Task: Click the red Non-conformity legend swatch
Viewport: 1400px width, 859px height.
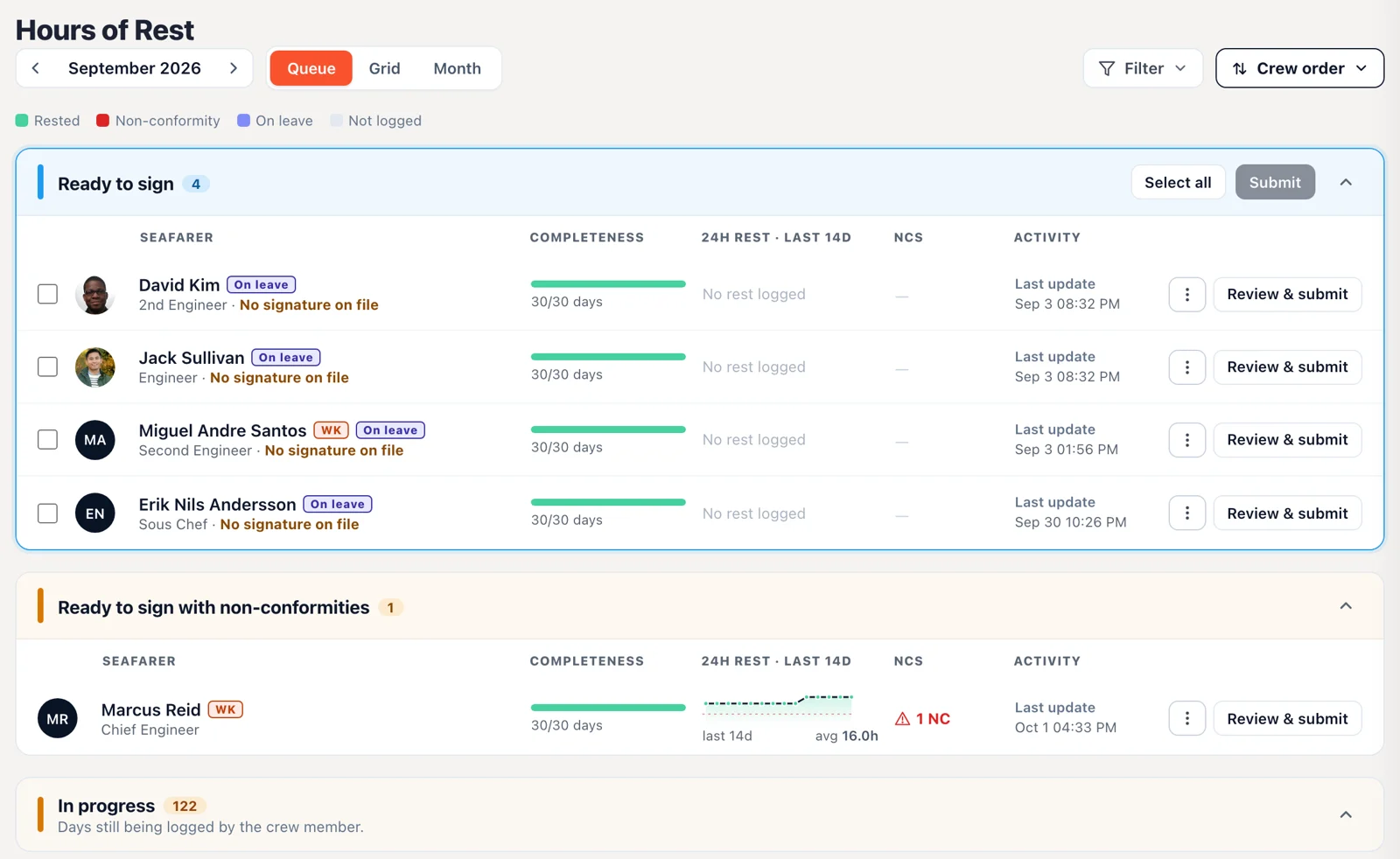Action: (x=102, y=121)
